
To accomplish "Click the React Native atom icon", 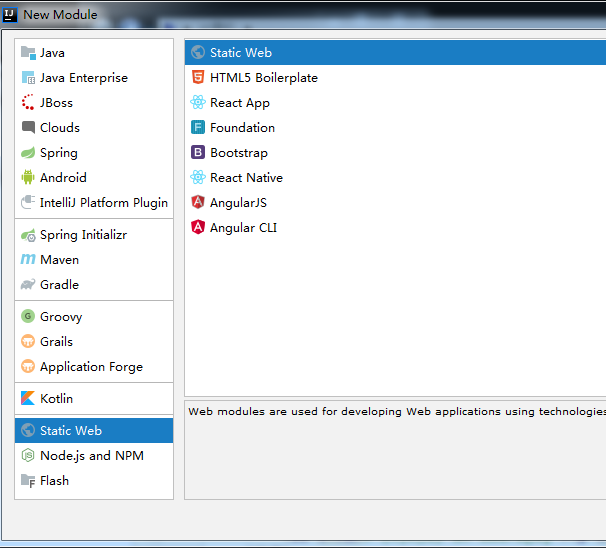I will [198, 177].
